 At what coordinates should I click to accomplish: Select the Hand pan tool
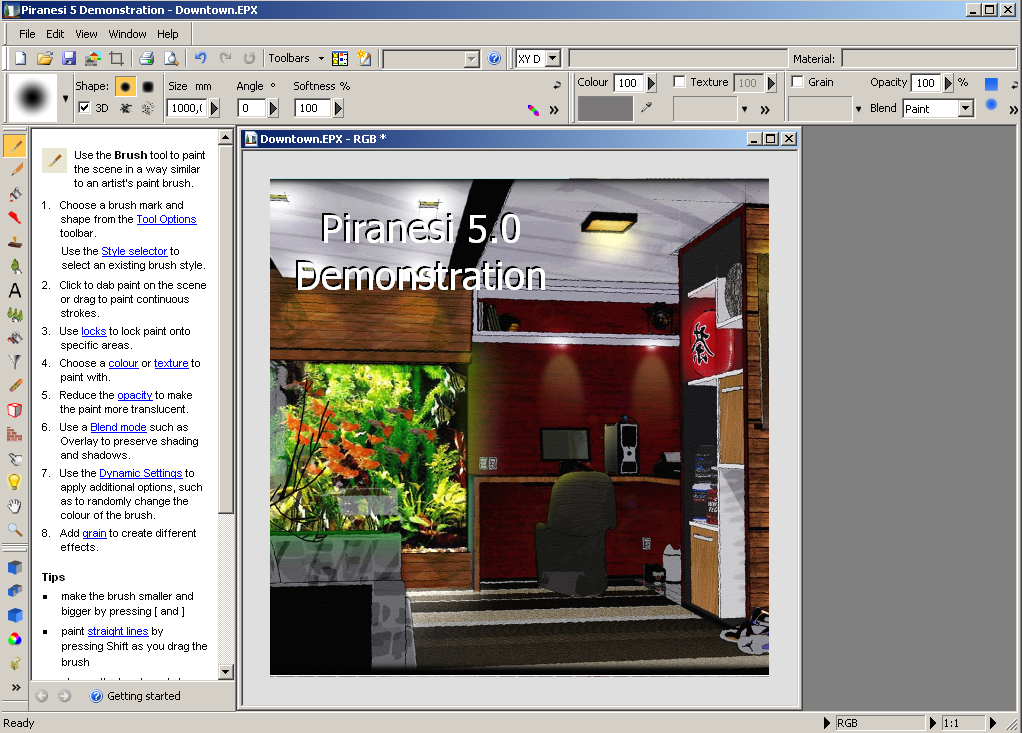(x=15, y=506)
